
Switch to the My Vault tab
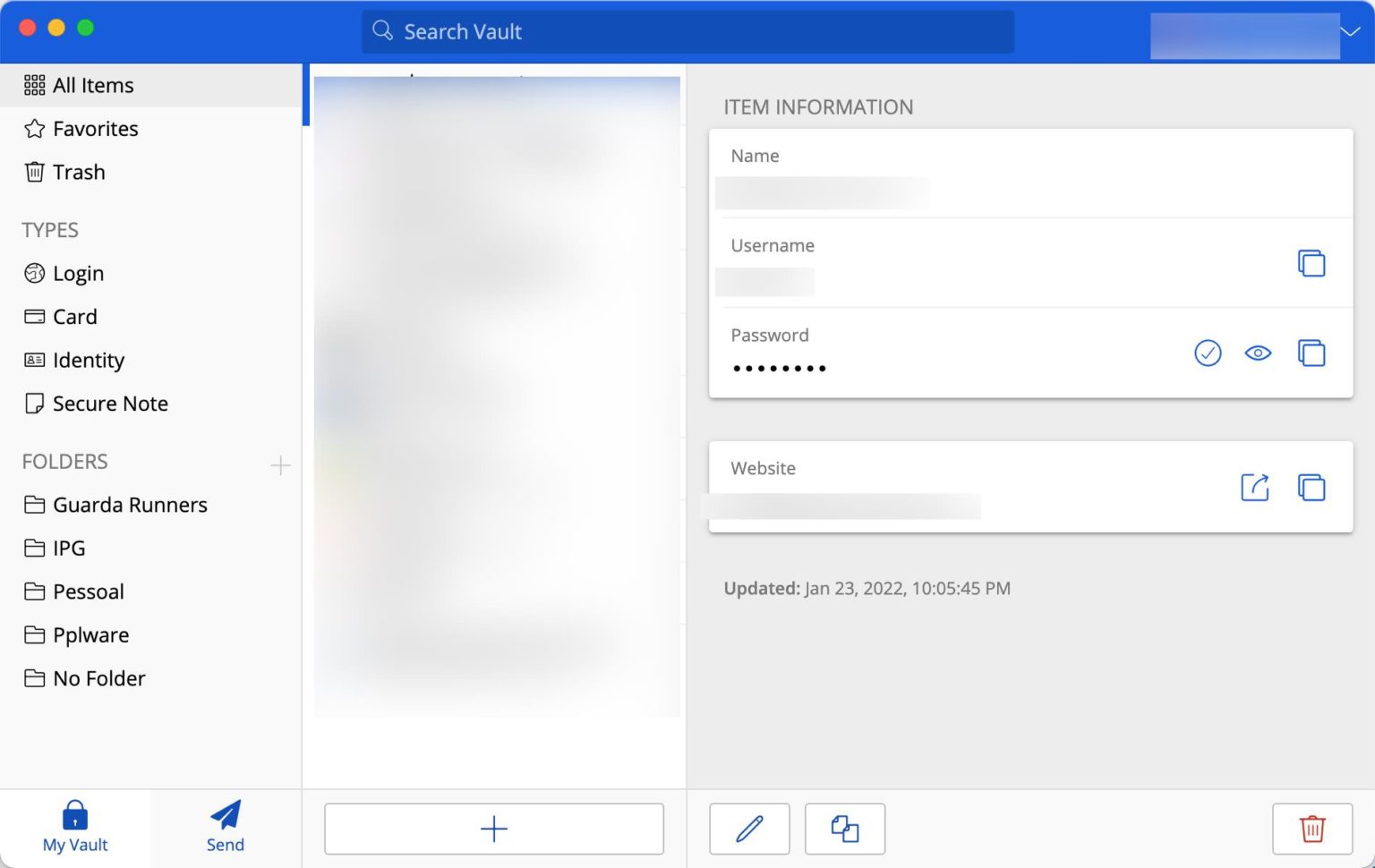tap(75, 828)
